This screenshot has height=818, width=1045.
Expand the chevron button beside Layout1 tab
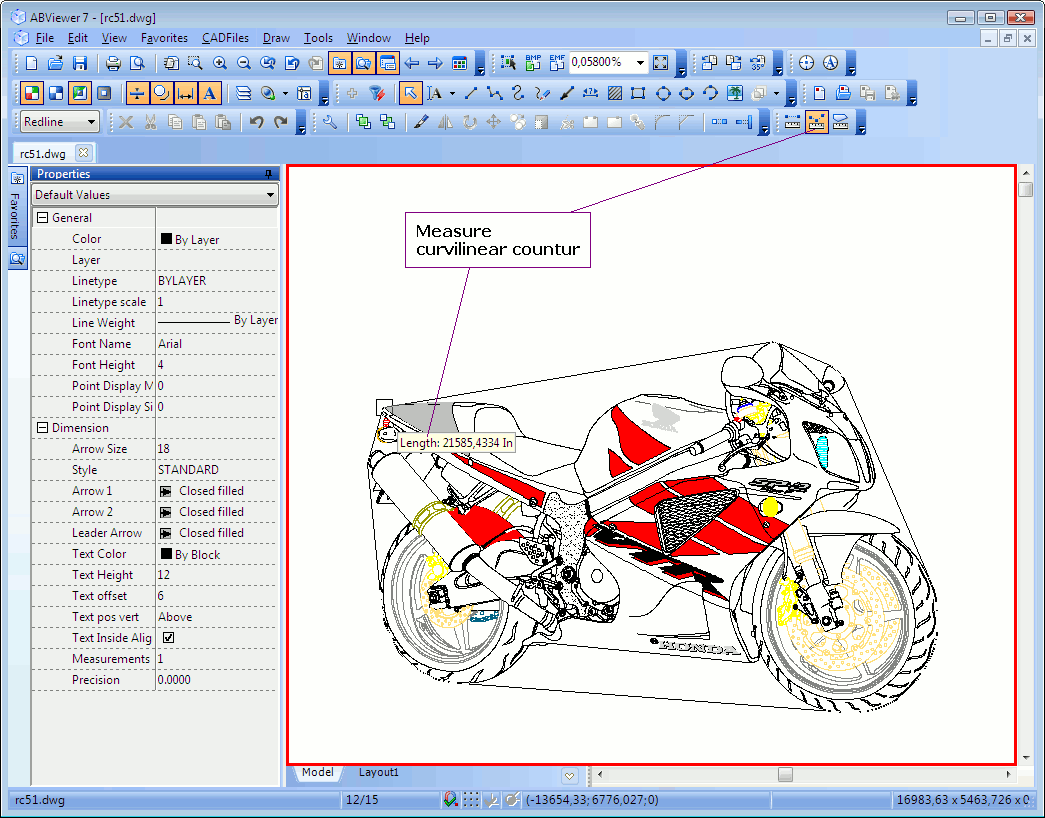569,775
